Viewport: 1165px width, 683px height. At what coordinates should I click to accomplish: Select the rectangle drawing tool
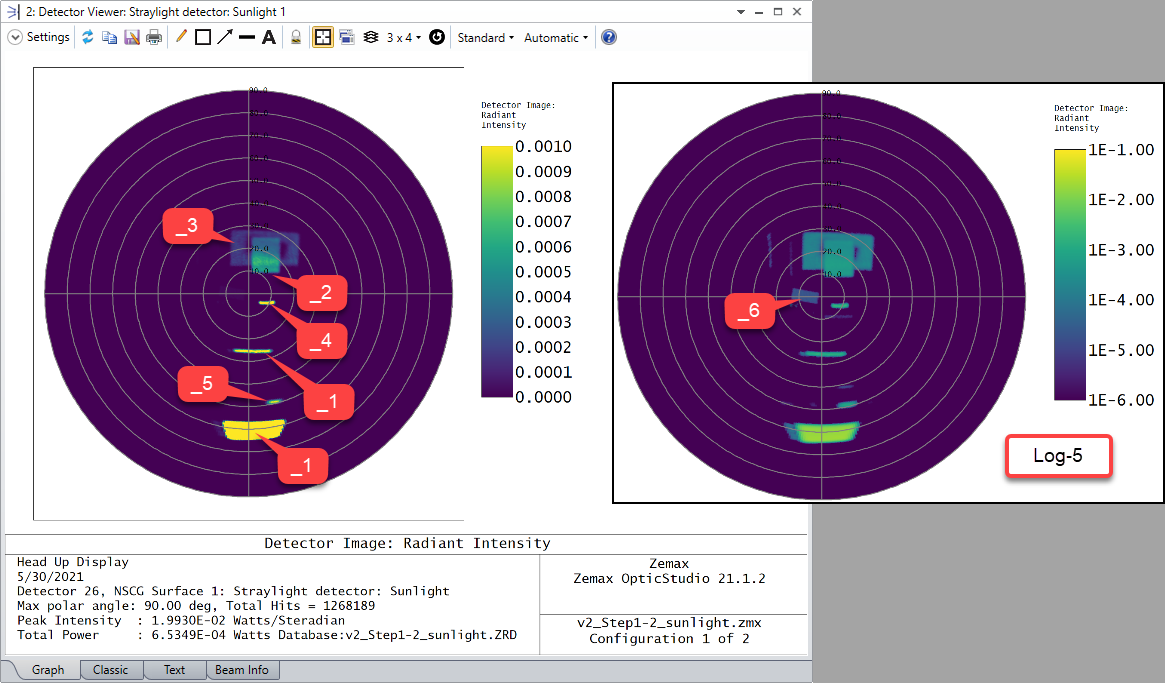(x=203, y=37)
